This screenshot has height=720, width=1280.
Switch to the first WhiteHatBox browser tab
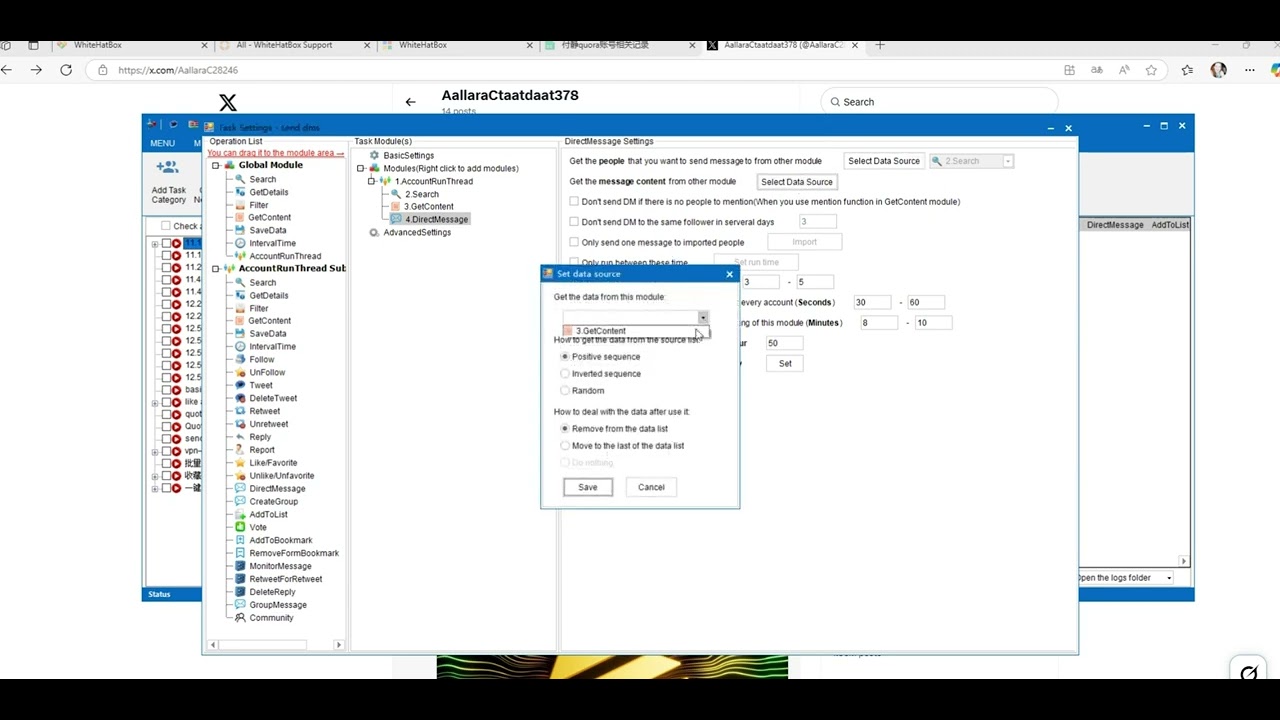(x=98, y=45)
